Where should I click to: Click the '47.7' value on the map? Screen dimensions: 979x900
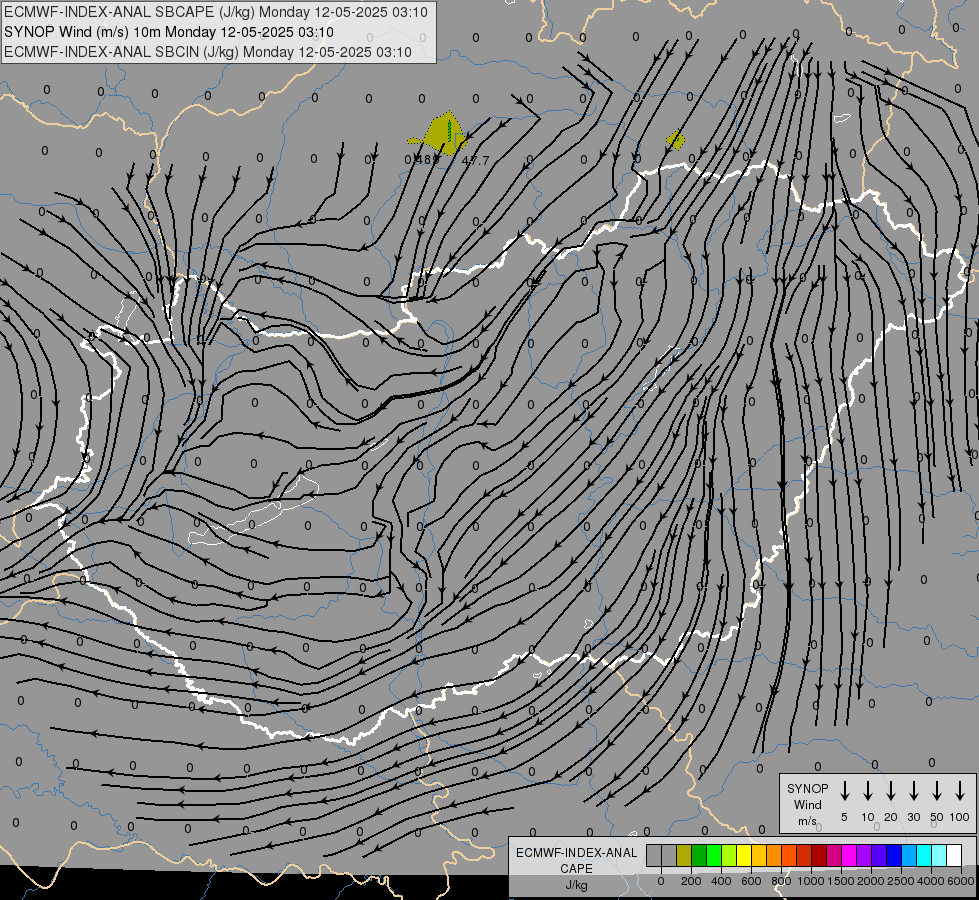(x=475, y=161)
